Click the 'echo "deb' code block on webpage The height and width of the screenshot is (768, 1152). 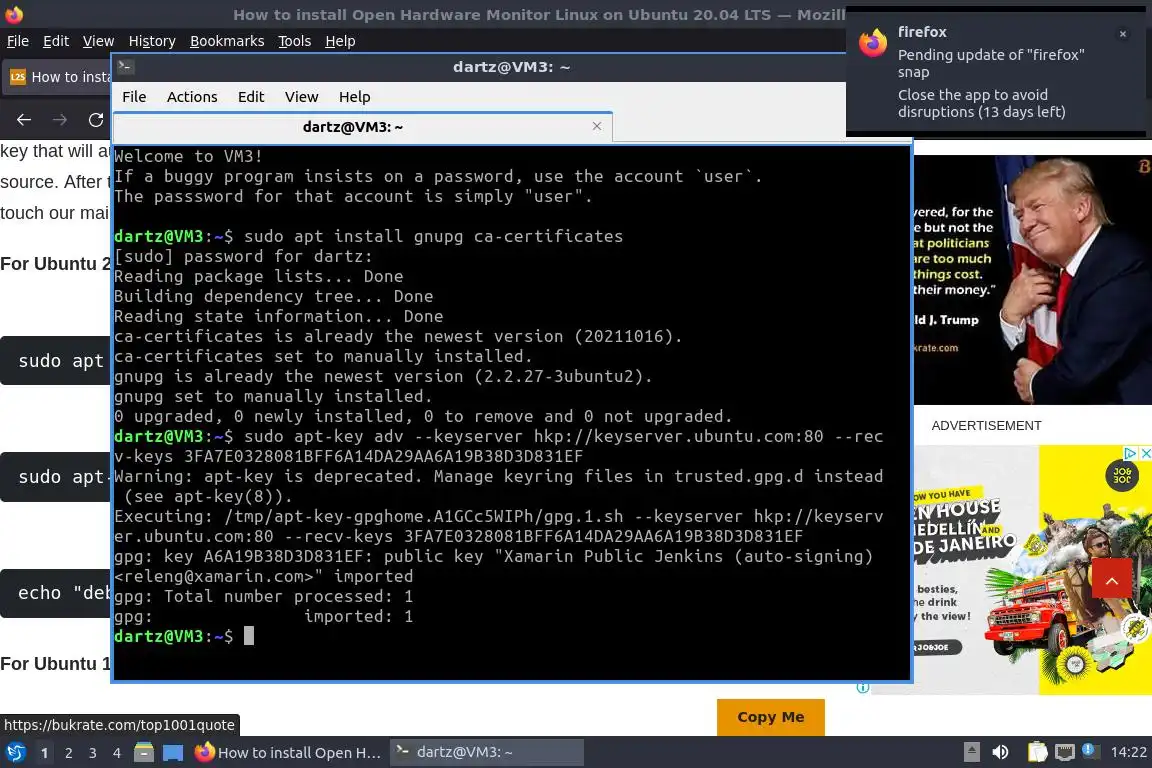(55, 593)
